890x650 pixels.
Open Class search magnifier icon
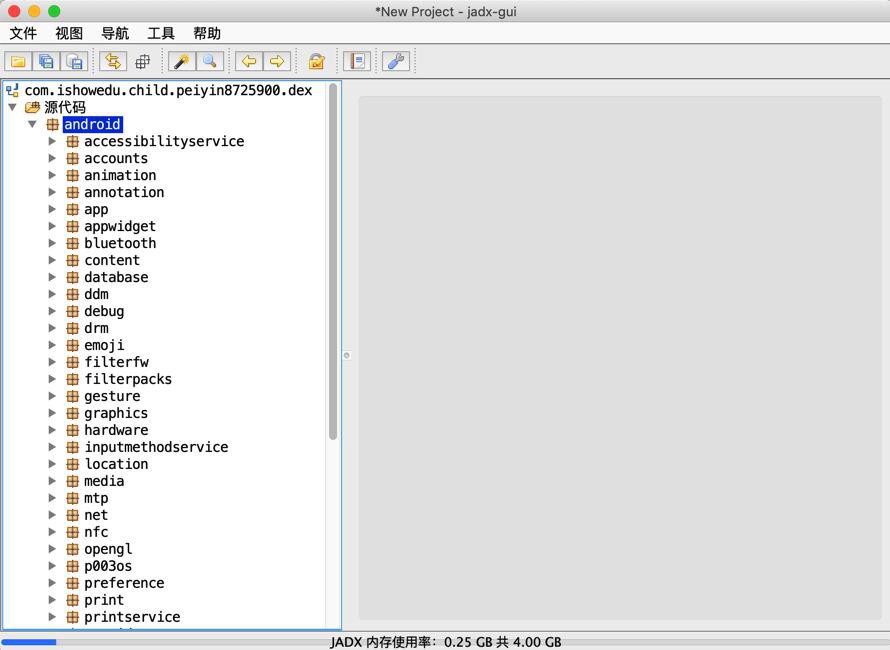pos(209,61)
